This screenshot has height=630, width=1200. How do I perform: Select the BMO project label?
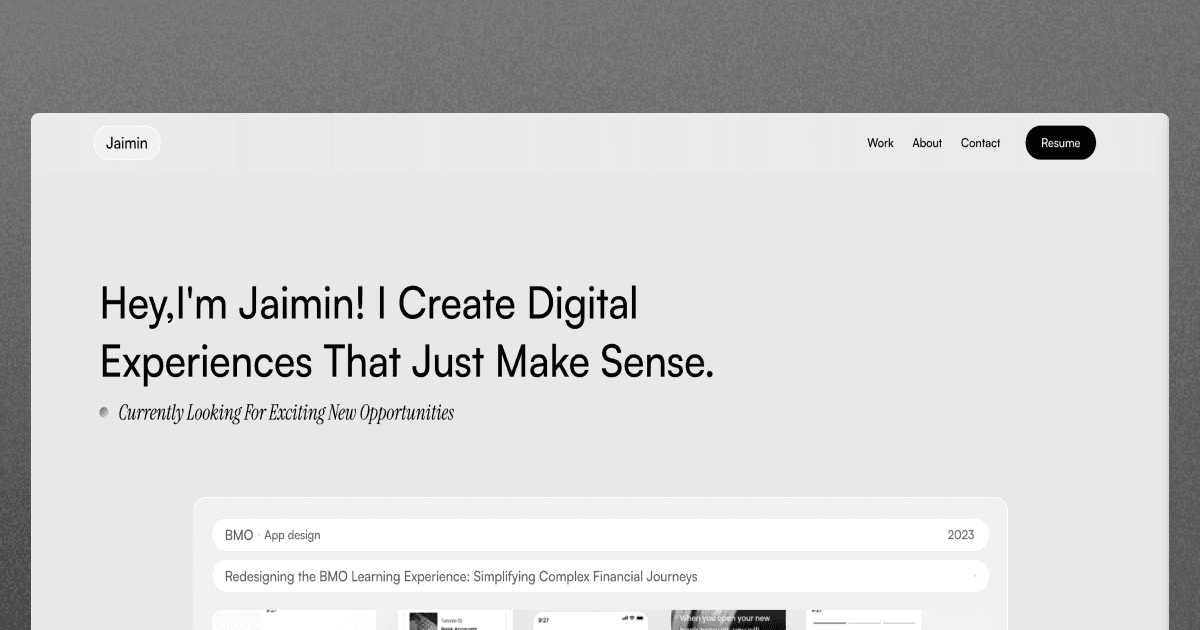(x=238, y=535)
